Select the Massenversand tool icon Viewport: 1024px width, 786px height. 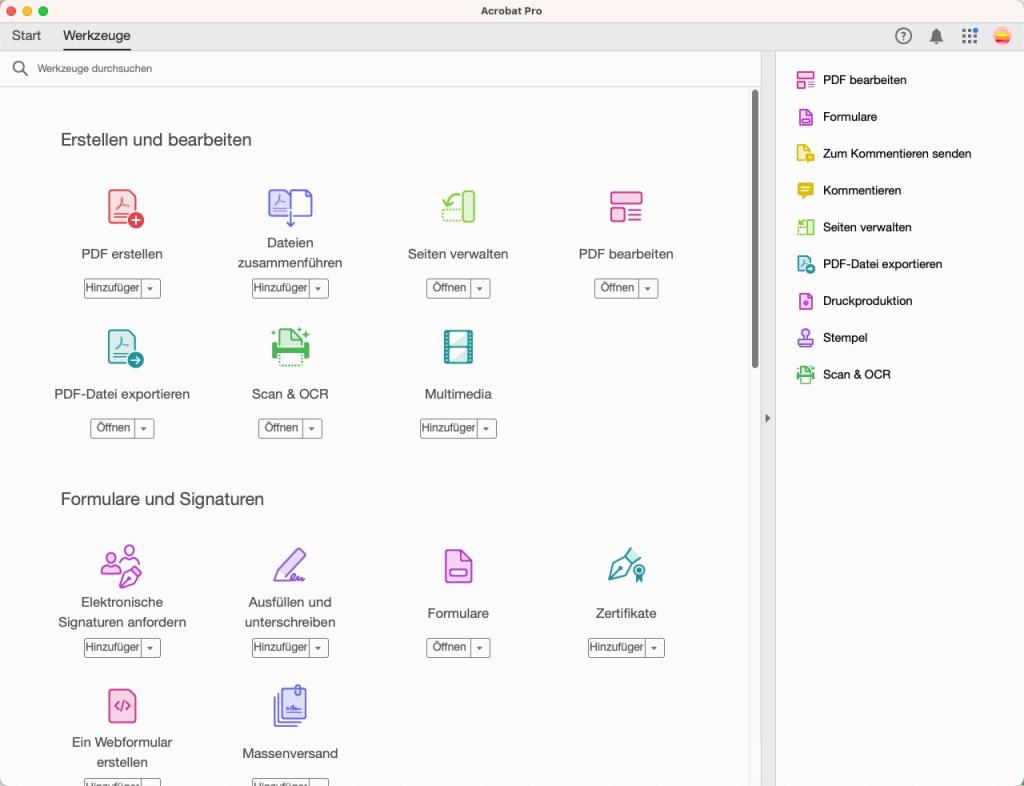pyautogui.click(x=289, y=705)
